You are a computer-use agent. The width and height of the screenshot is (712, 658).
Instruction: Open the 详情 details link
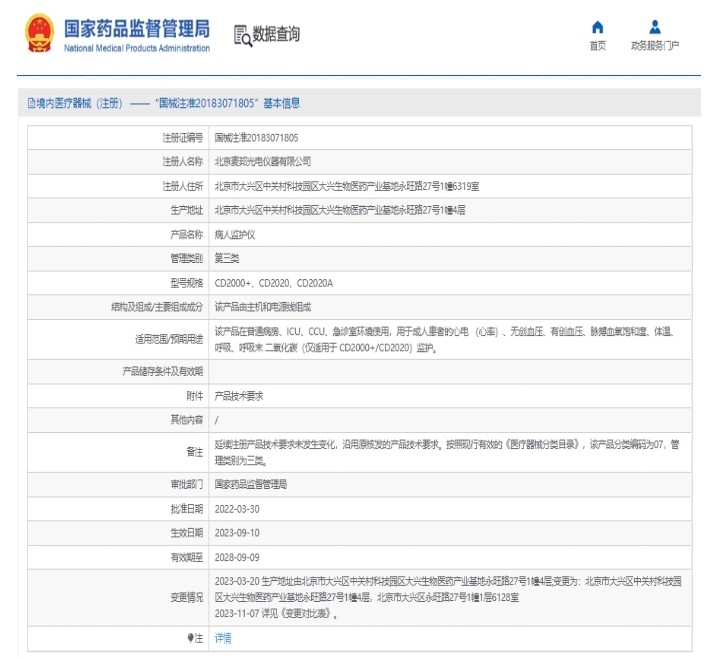coord(223,637)
